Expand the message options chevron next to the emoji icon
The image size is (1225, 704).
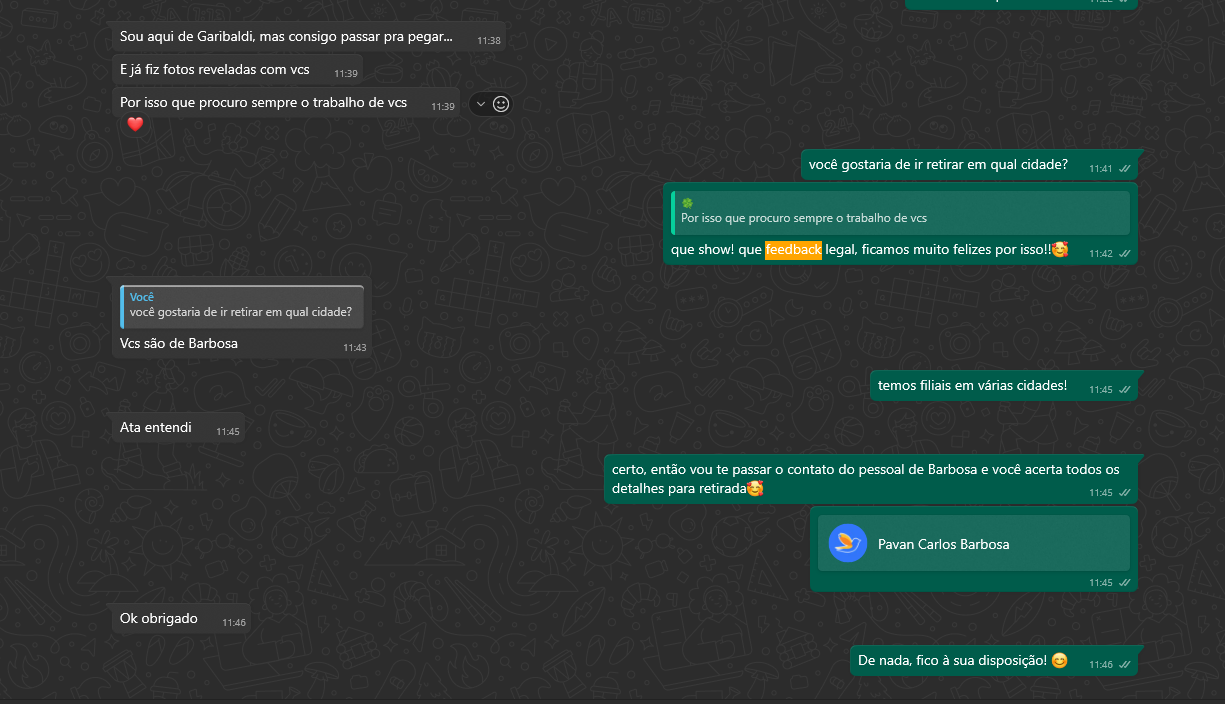tap(480, 104)
